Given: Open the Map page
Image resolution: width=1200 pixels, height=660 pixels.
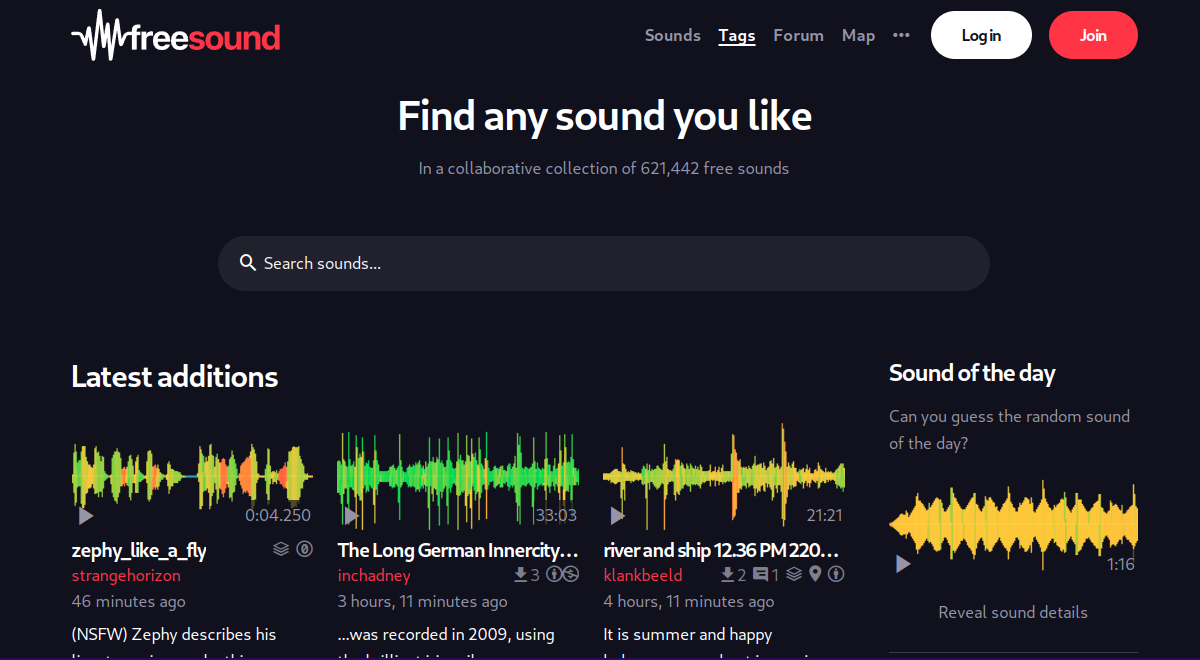Looking at the screenshot, I should pyautogui.click(x=858, y=35).
